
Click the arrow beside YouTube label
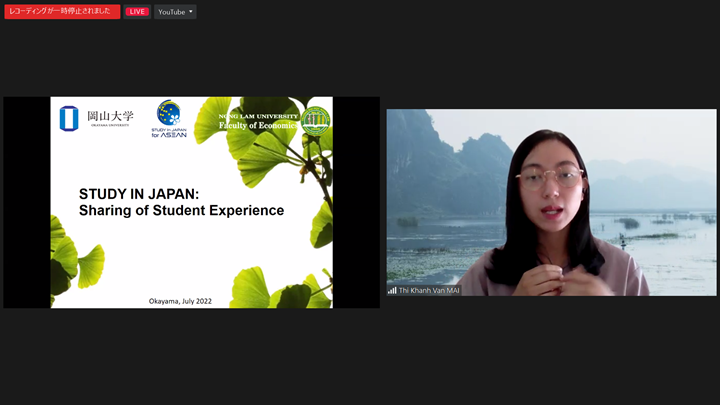click(x=191, y=12)
